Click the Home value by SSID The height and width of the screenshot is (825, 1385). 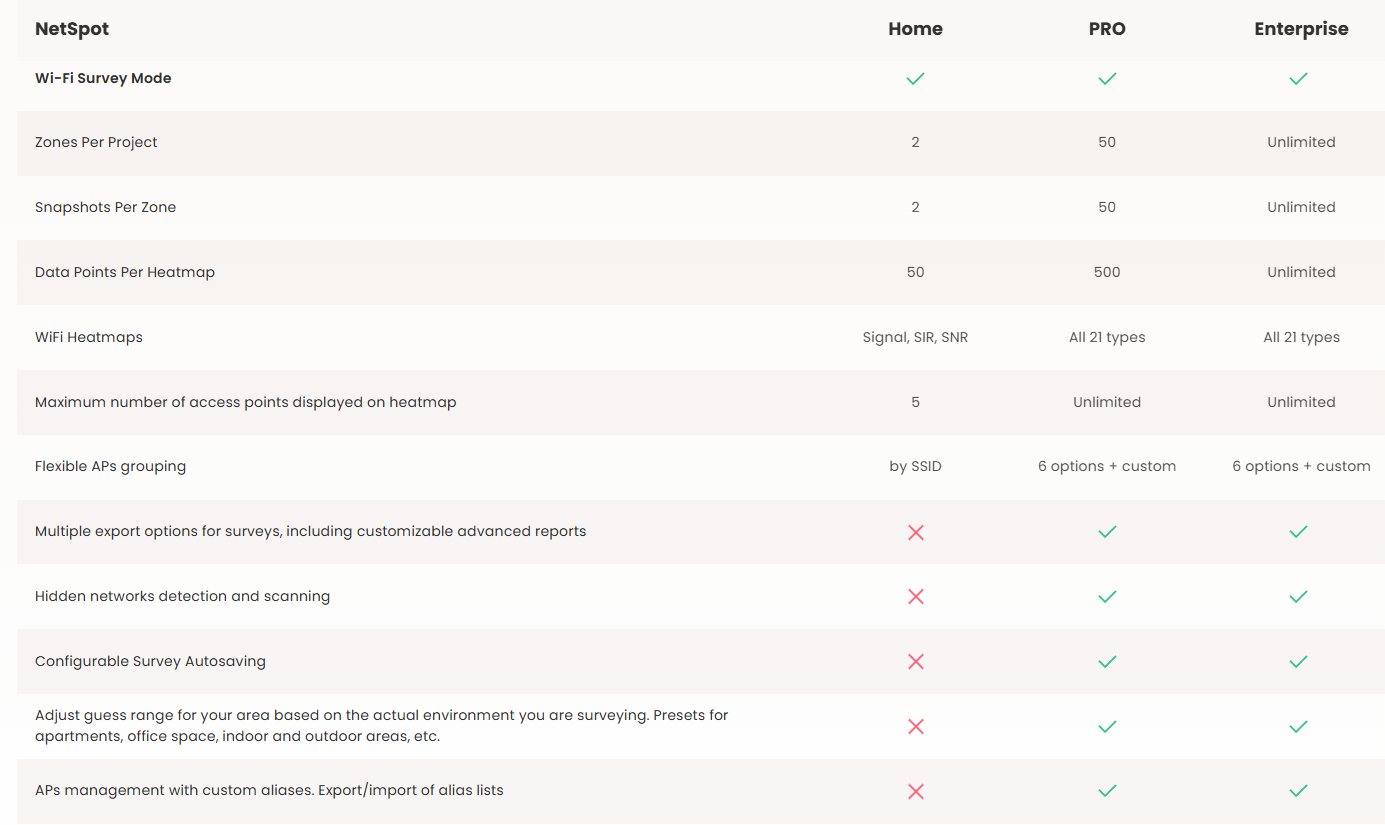pos(915,466)
